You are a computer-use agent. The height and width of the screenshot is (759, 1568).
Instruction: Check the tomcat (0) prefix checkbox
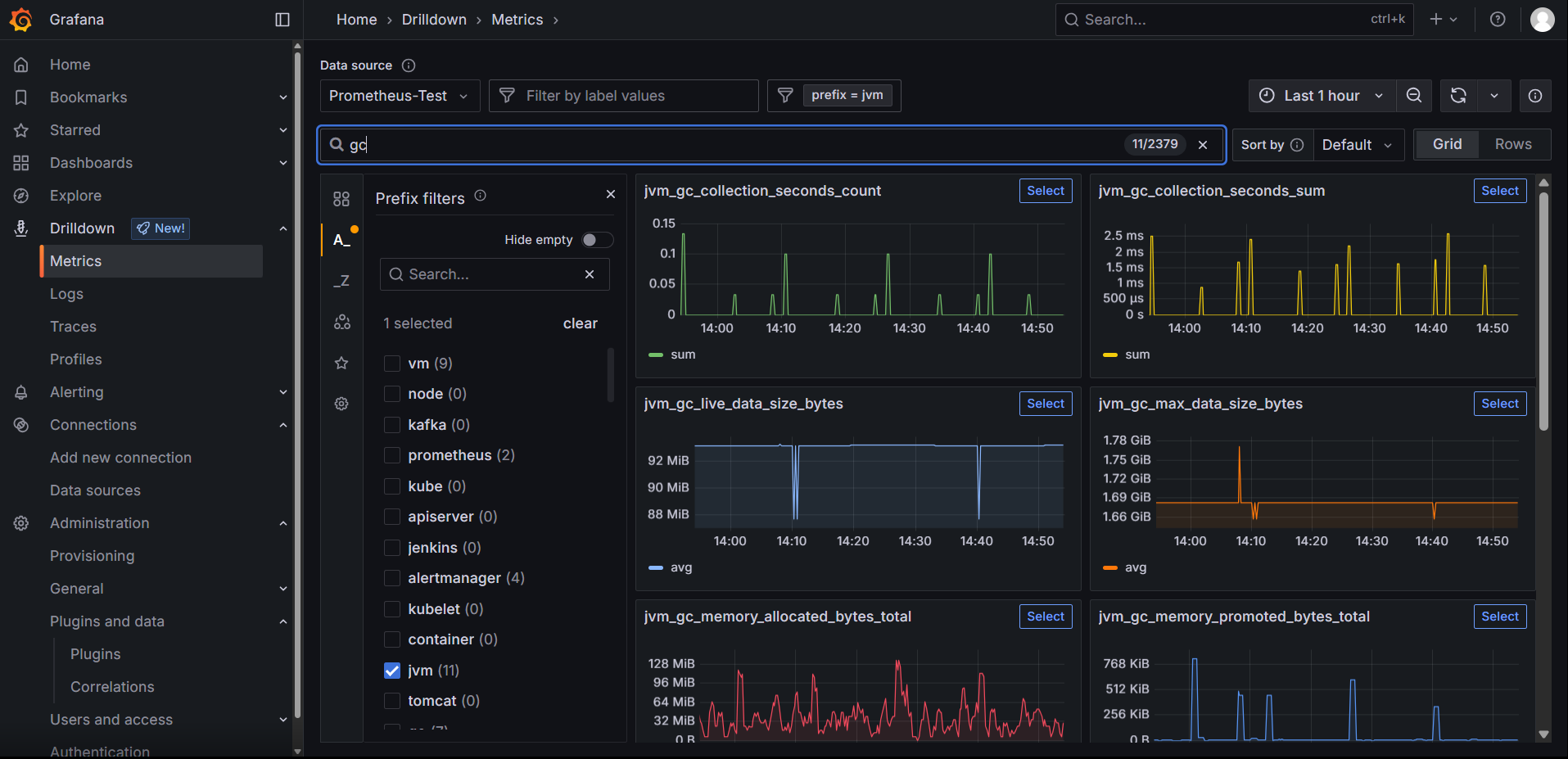pos(392,701)
